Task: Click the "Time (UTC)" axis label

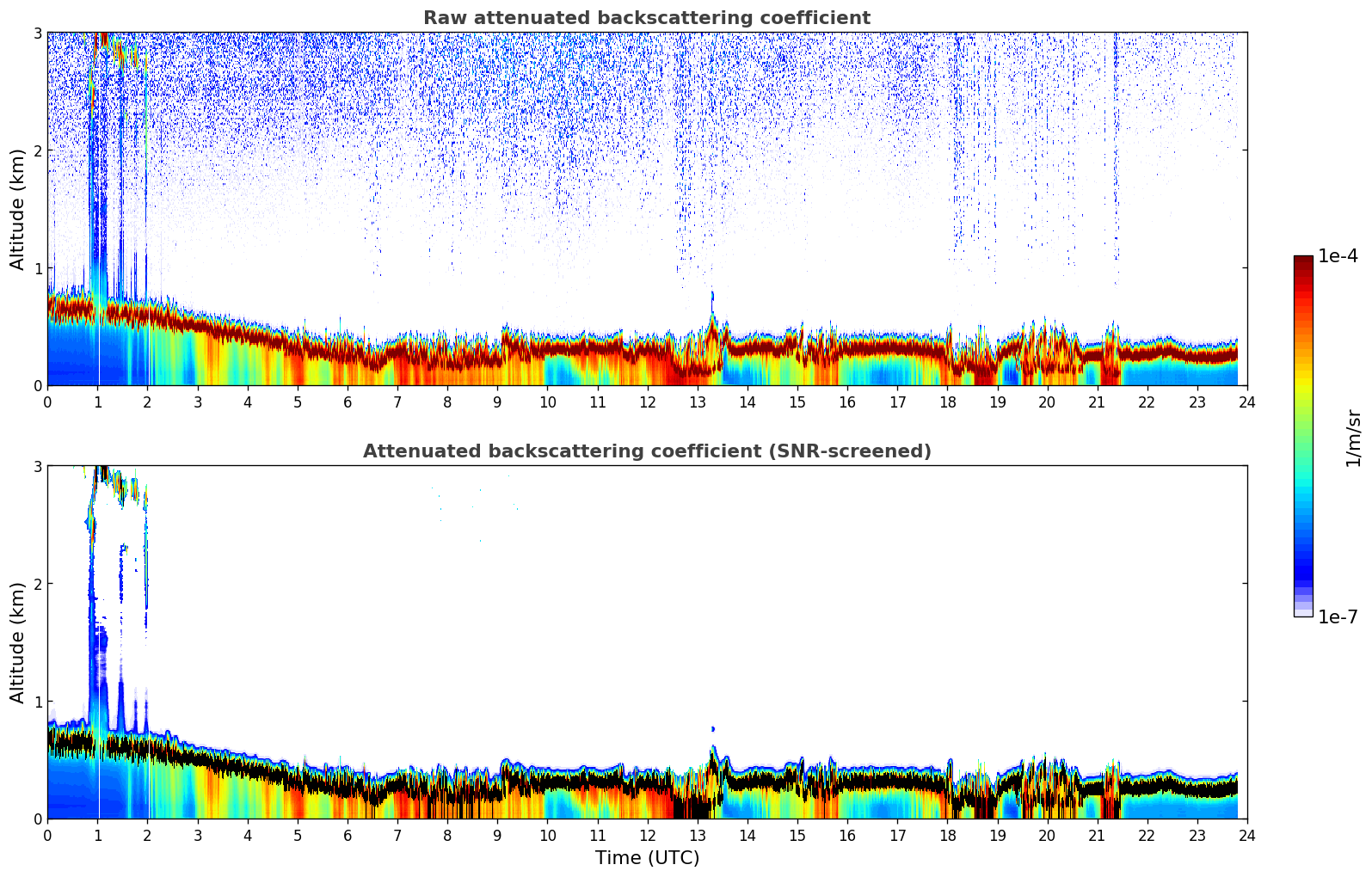Action: [647, 858]
